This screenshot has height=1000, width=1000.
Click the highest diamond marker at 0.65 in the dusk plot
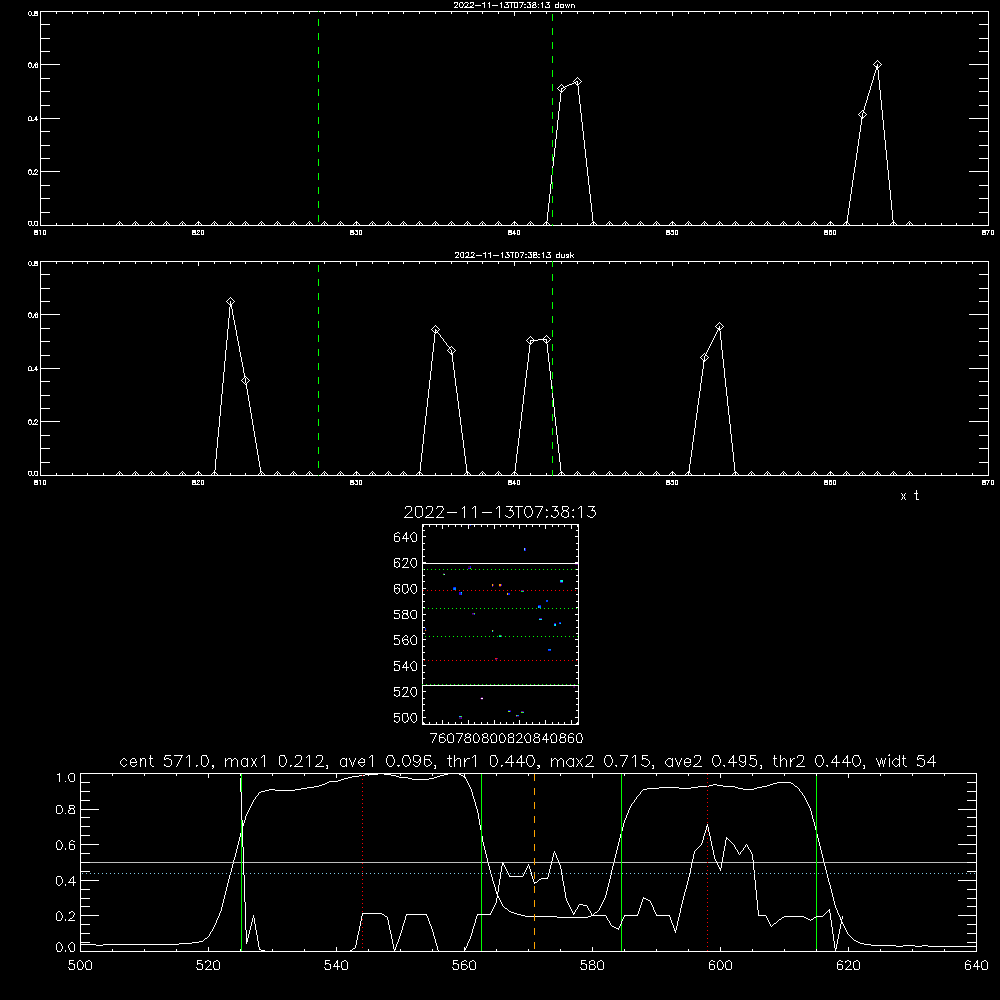pyautogui.click(x=230, y=302)
